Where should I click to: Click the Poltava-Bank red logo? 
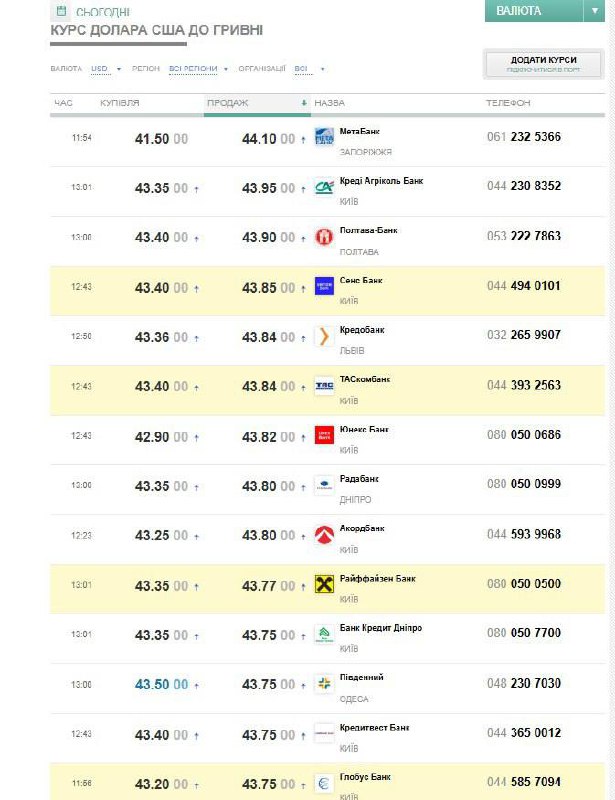click(324, 237)
